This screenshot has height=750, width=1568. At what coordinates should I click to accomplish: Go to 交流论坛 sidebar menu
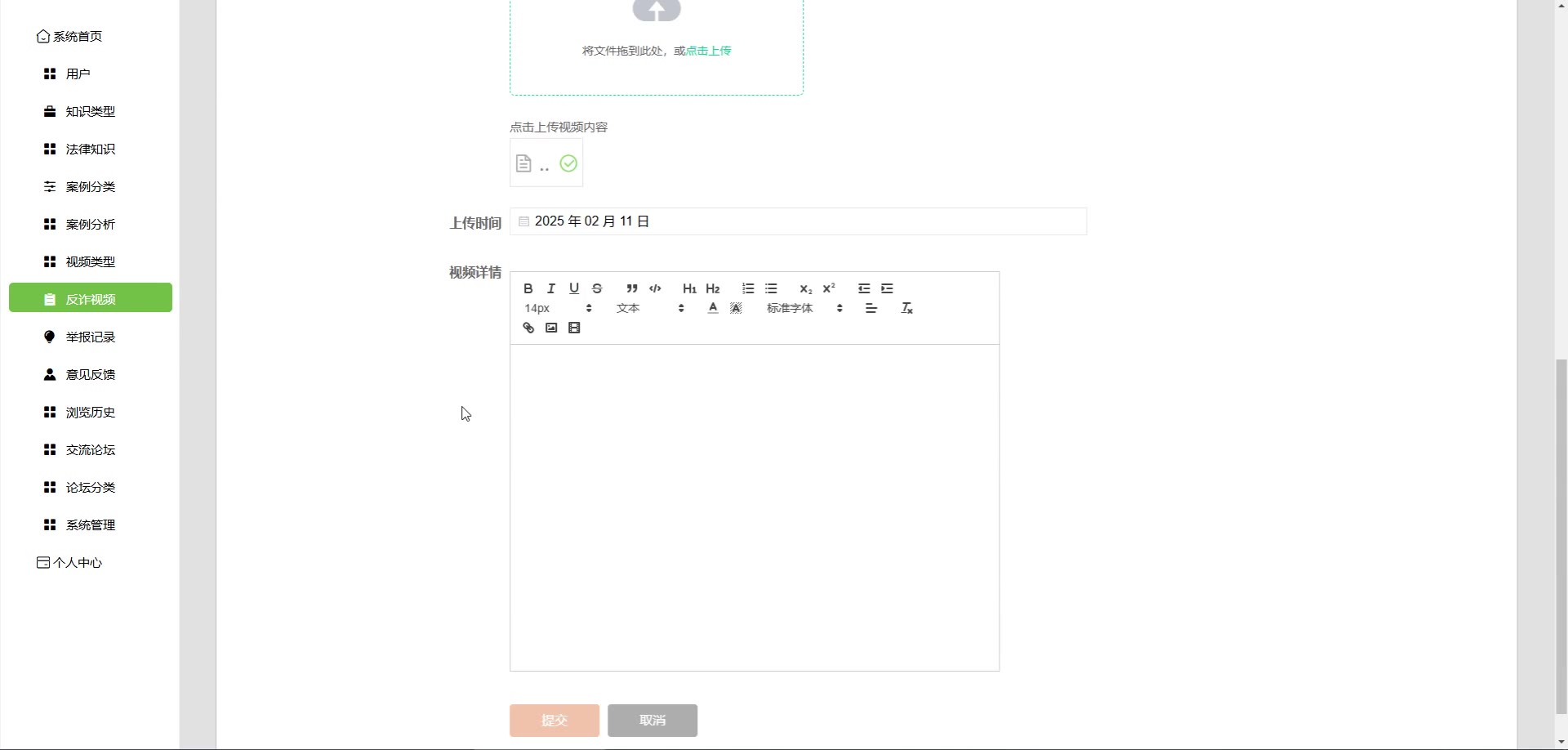tap(91, 450)
